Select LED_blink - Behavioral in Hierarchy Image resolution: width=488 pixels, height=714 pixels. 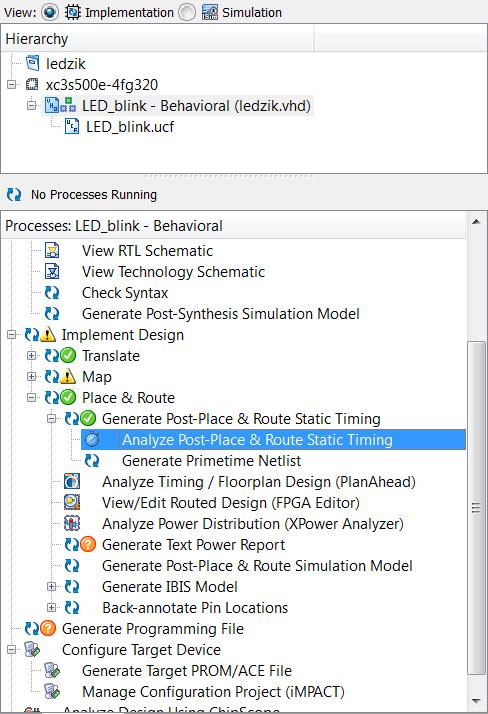click(196, 106)
